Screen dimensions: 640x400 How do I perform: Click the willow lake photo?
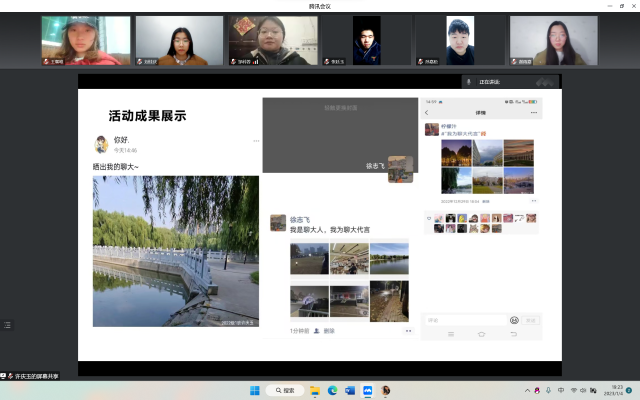tap(175, 251)
